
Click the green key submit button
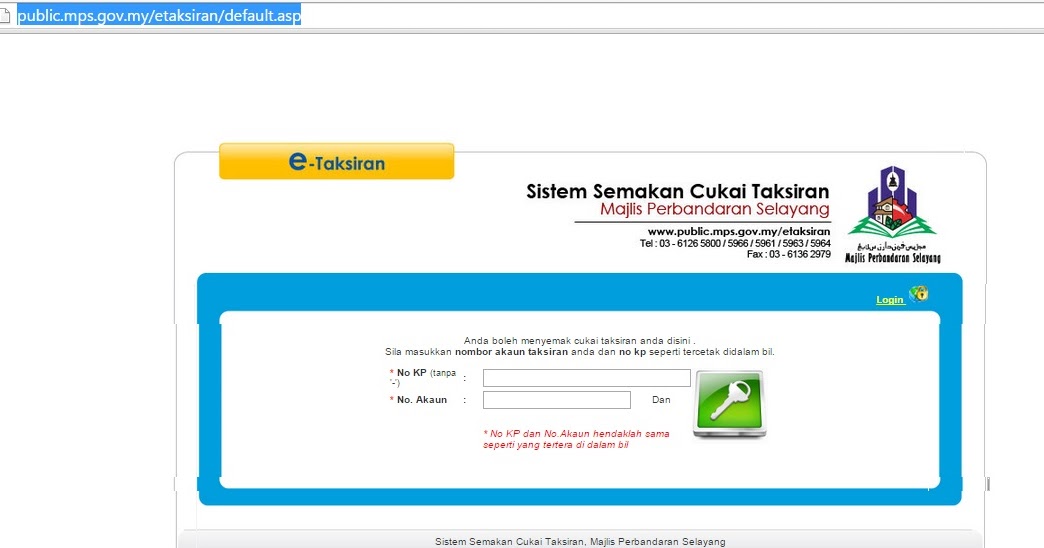(729, 404)
